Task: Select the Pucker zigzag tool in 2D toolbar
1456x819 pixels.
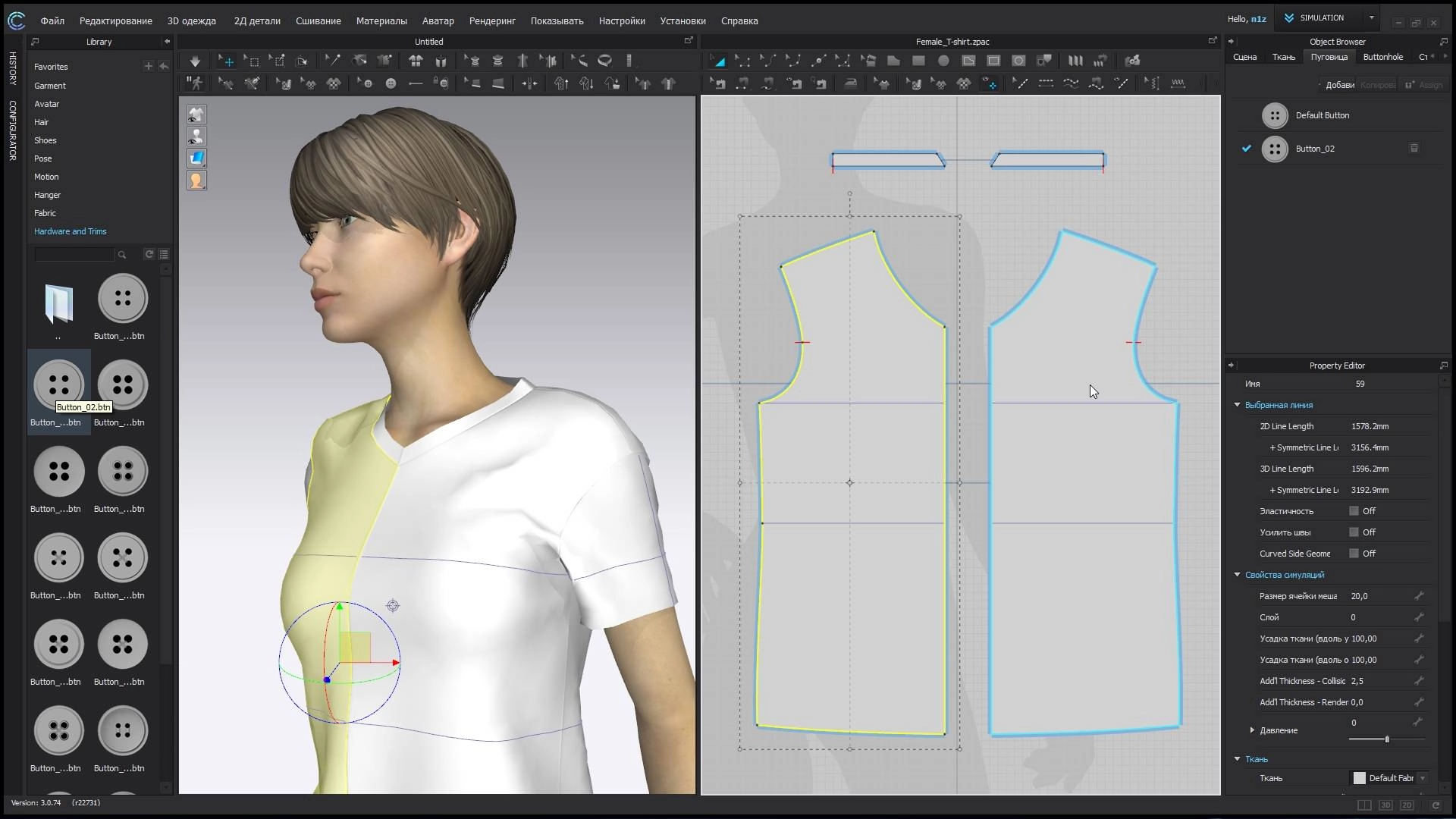Action: (x=1178, y=83)
